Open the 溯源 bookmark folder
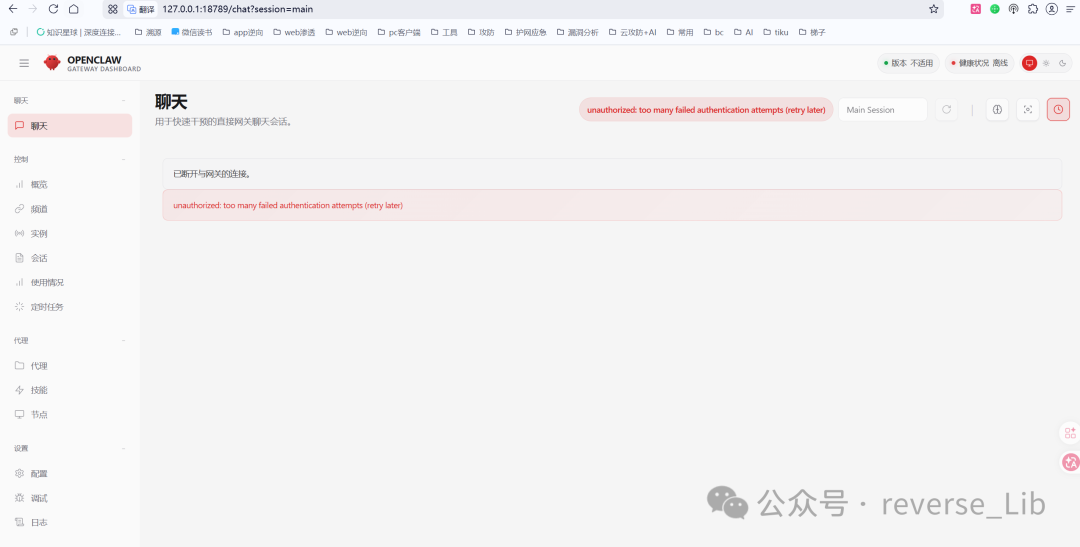The width and height of the screenshot is (1080, 547). tap(147, 32)
